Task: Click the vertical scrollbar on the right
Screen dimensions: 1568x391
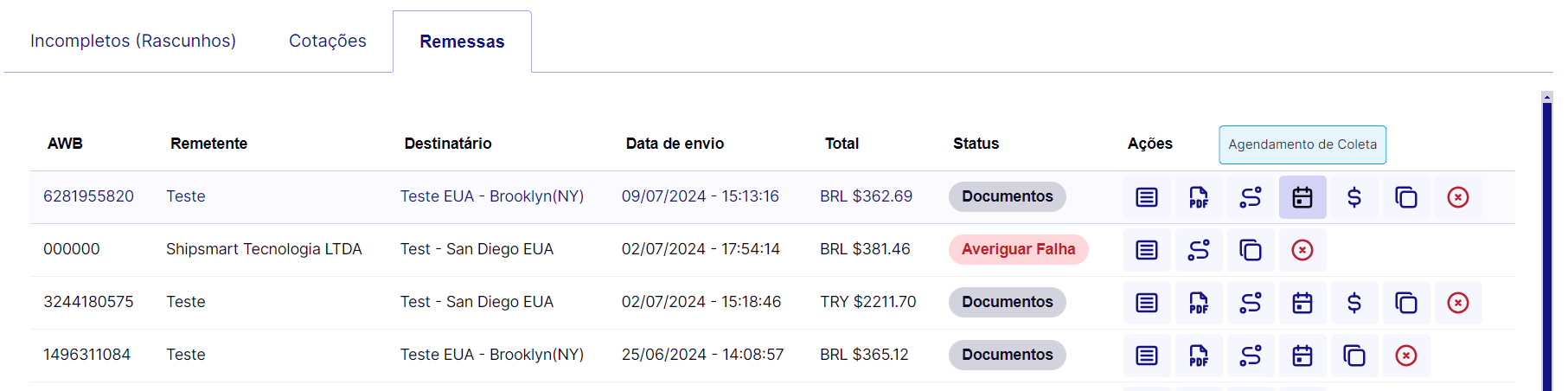Action: pos(1547,242)
